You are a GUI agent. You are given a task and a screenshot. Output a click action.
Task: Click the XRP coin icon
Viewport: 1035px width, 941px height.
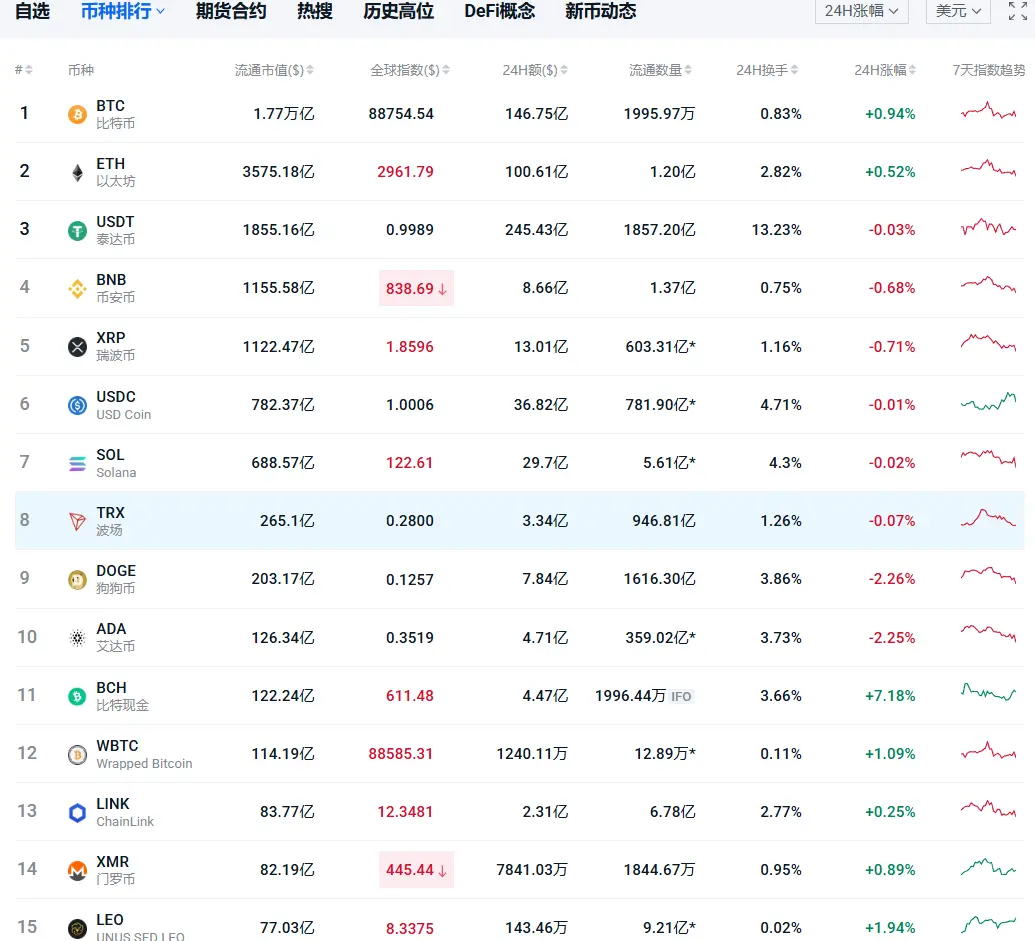coord(77,346)
